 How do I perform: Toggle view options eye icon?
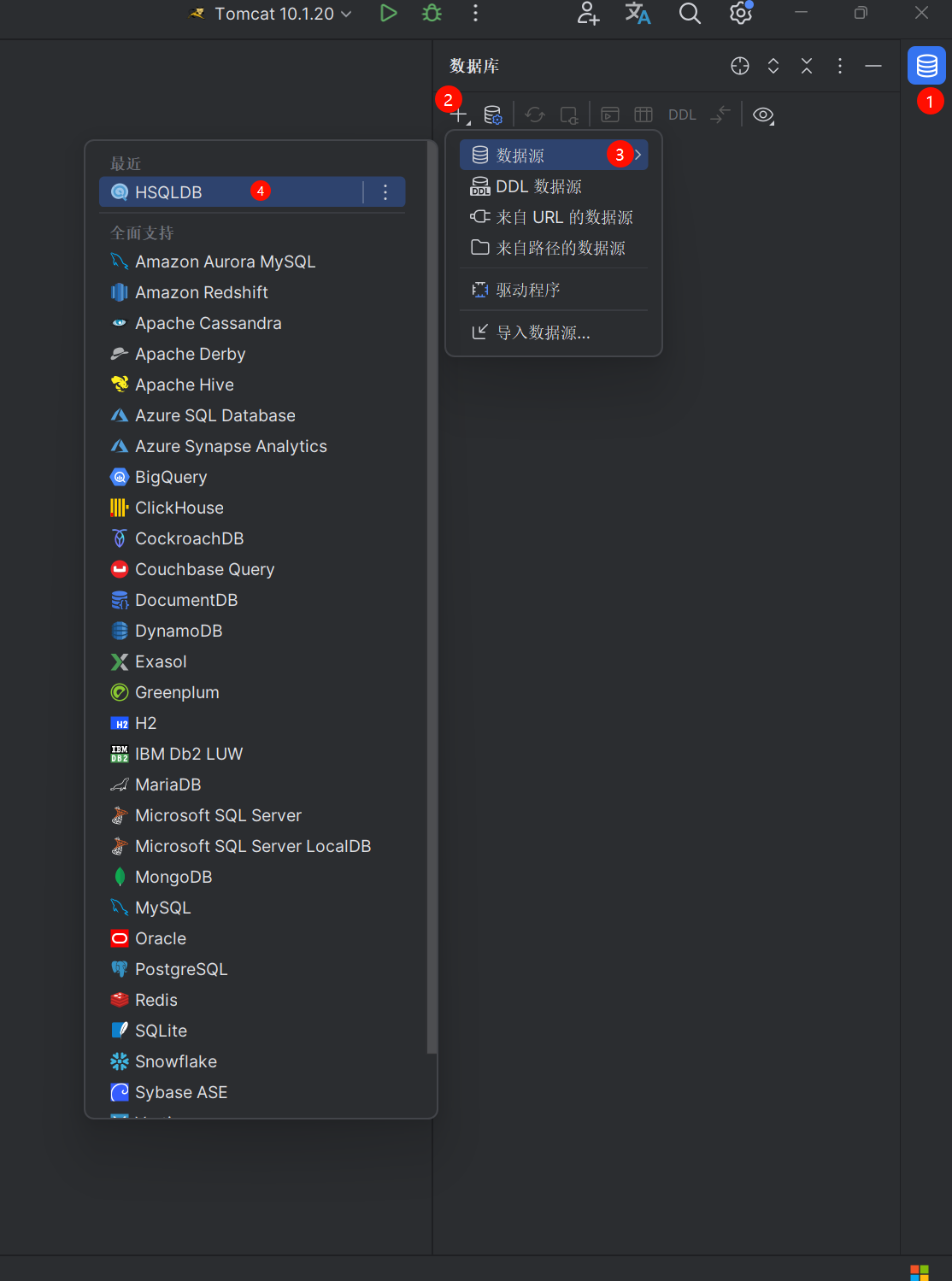764,115
